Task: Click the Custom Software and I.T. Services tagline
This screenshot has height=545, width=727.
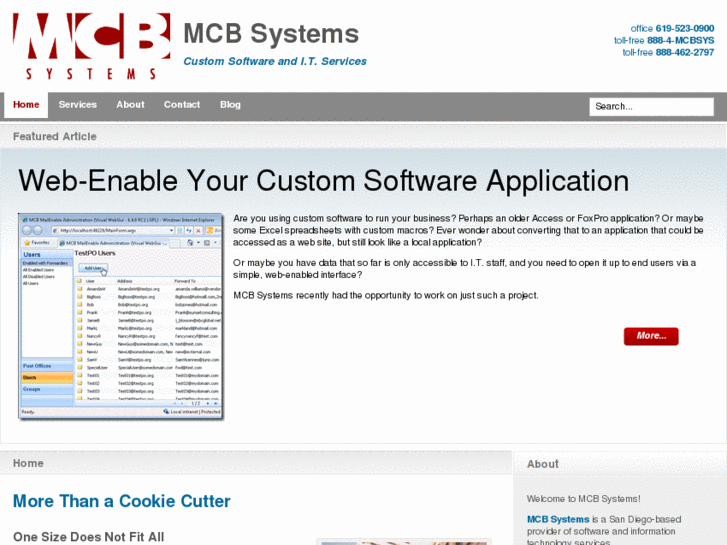Action: point(275,61)
